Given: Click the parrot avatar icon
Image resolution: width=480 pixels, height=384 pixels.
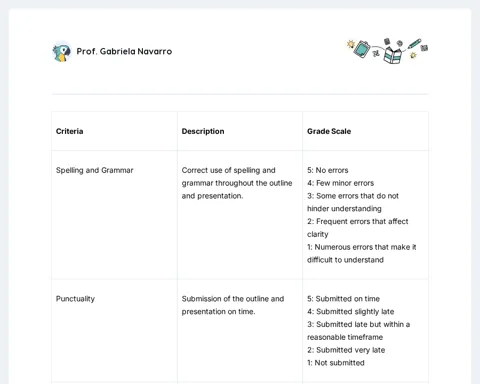Looking at the screenshot, I should coord(62,52).
